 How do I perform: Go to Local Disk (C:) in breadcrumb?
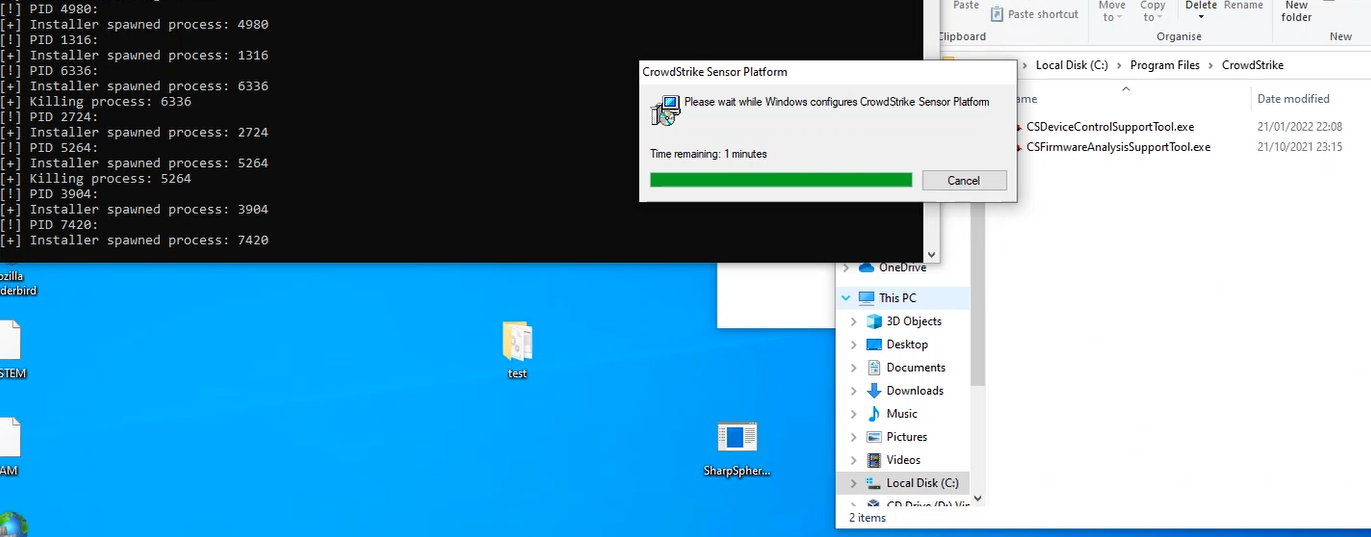click(x=1072, y=65)
